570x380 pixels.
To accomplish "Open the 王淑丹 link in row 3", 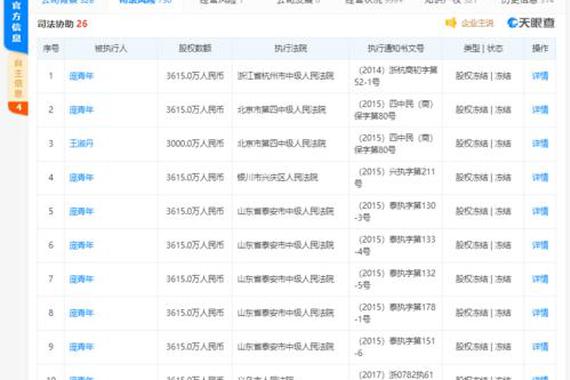I will pyautogui.click(x=81, y=144).
